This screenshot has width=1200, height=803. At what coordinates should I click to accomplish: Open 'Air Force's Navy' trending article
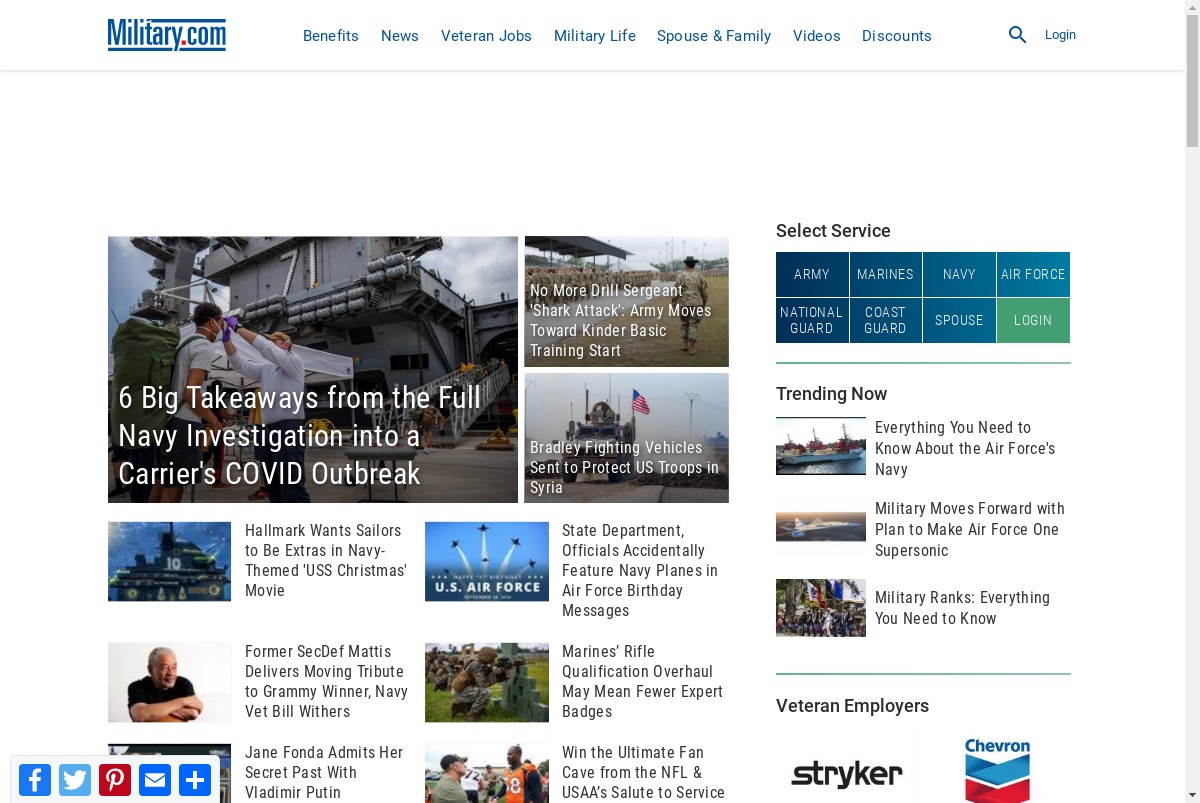tap(966, 448)
